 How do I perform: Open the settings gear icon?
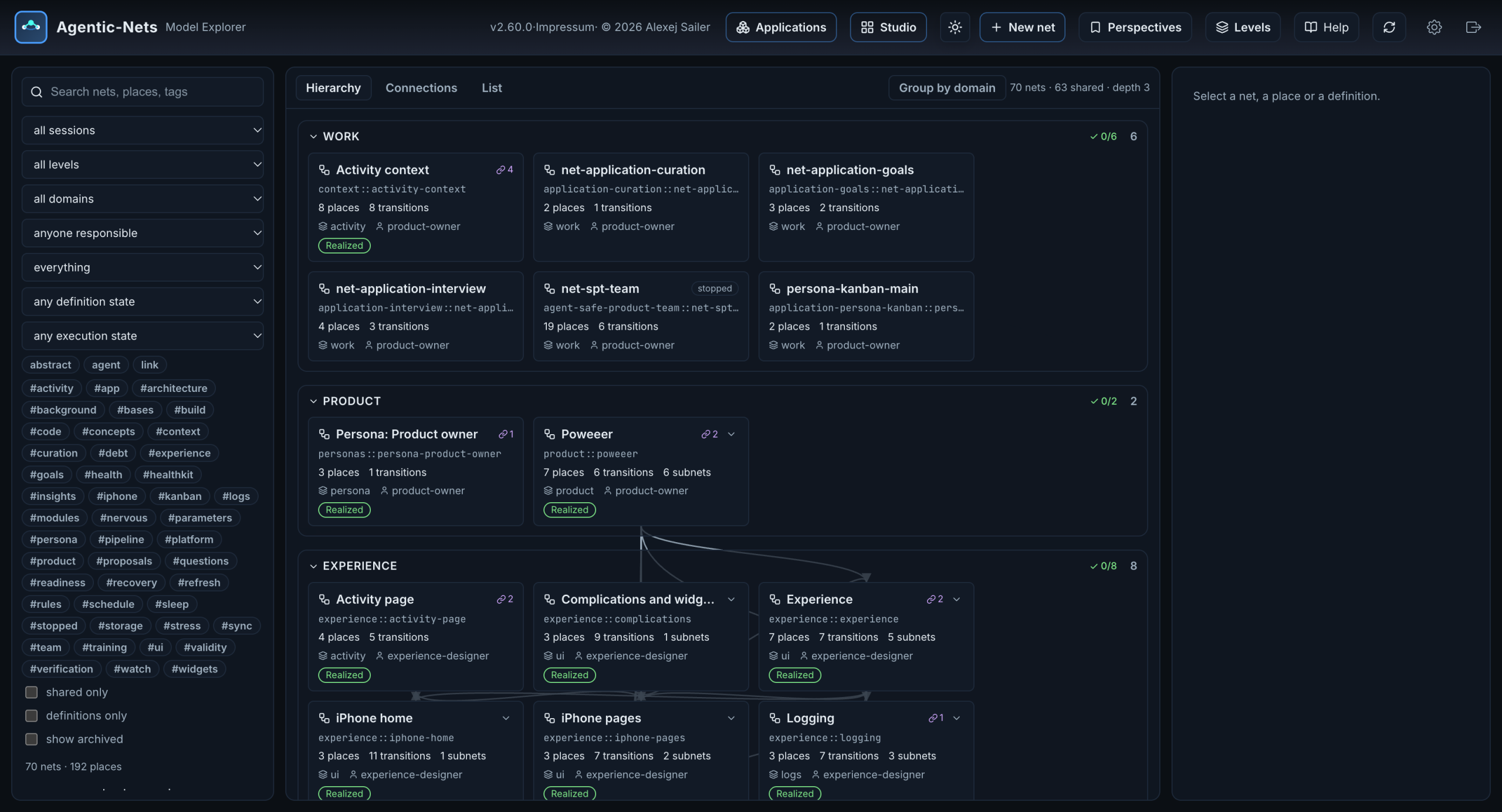(x=1434, y=27)
